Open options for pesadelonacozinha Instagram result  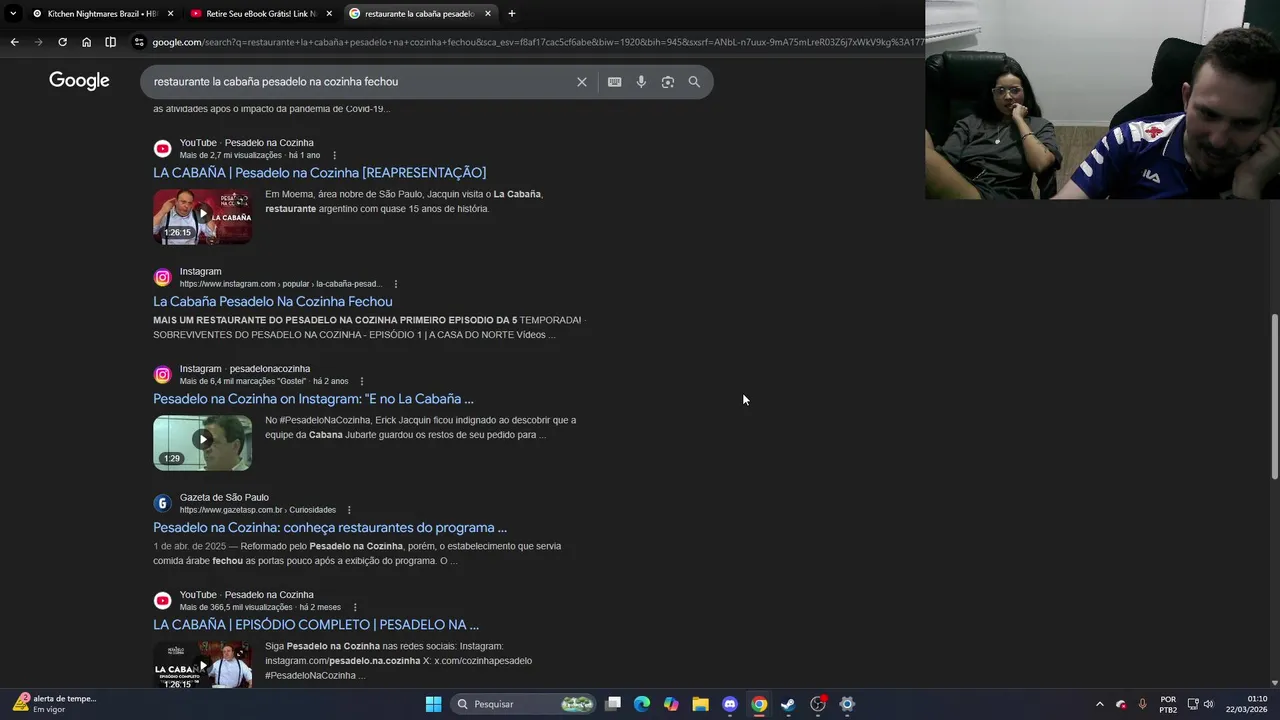(362, 381)
